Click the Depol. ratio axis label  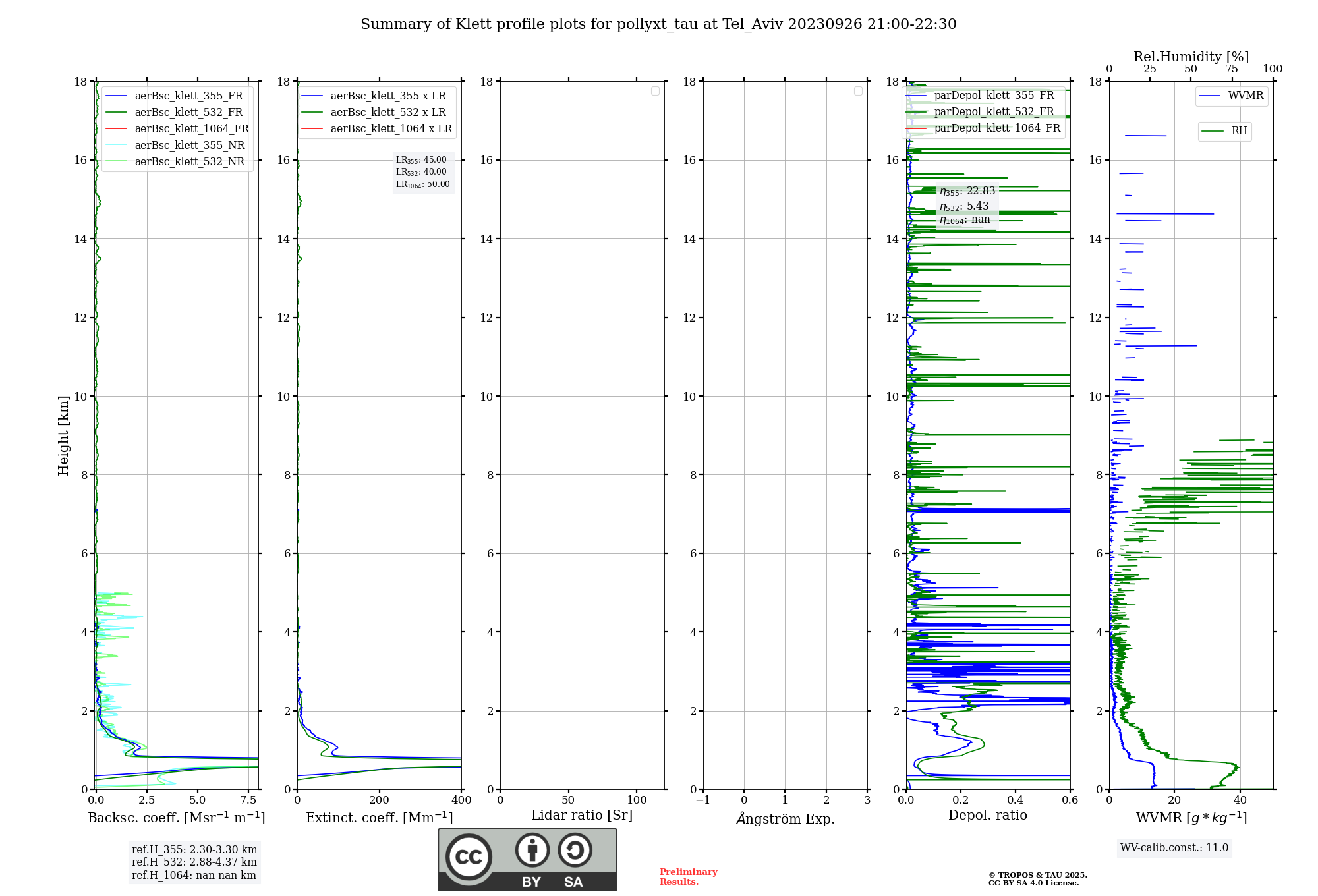pyautogui.click(x=987, y=815)
